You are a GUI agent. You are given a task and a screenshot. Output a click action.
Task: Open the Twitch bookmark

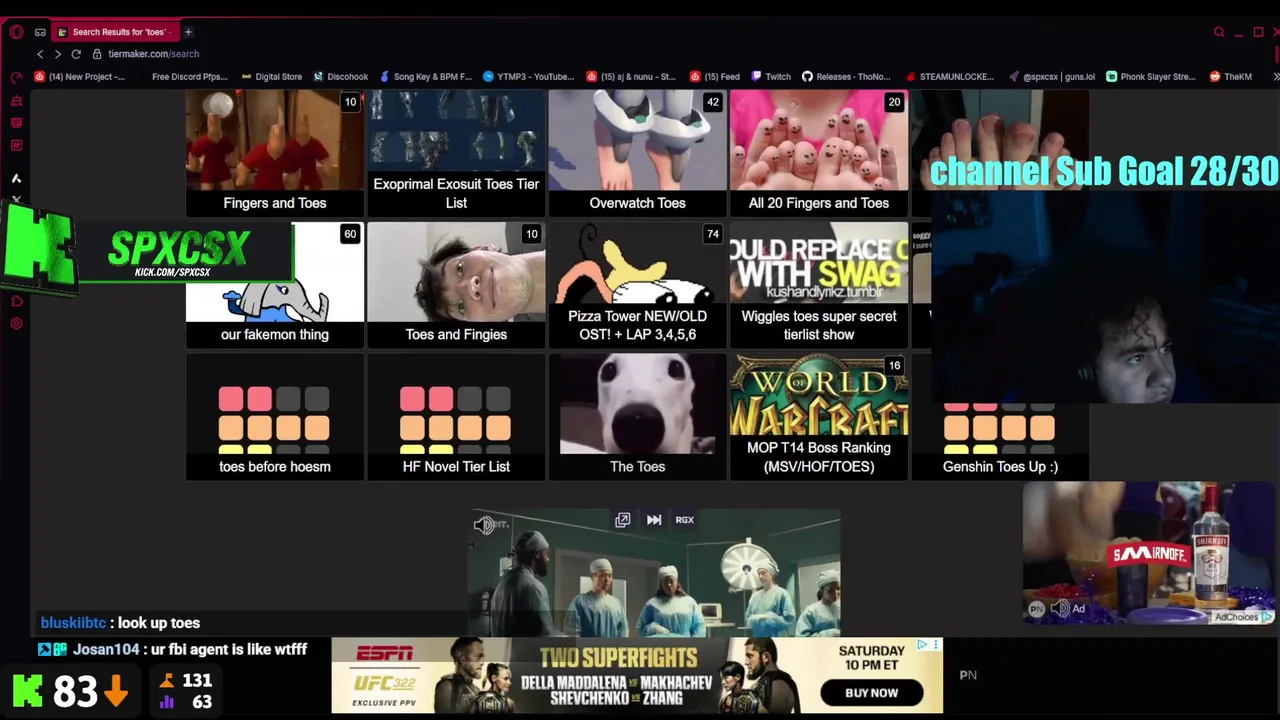point(770,77)
